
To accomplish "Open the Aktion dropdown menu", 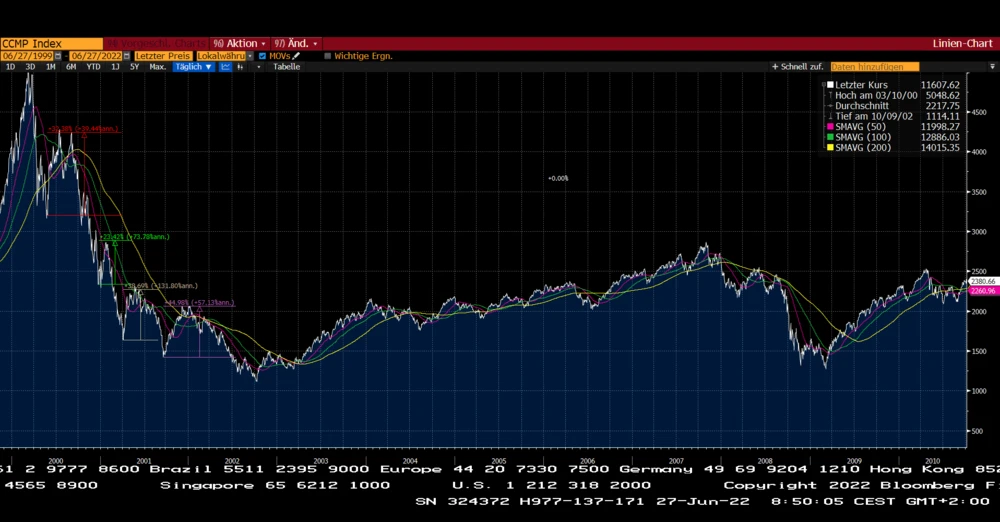I will coord(240,44).
